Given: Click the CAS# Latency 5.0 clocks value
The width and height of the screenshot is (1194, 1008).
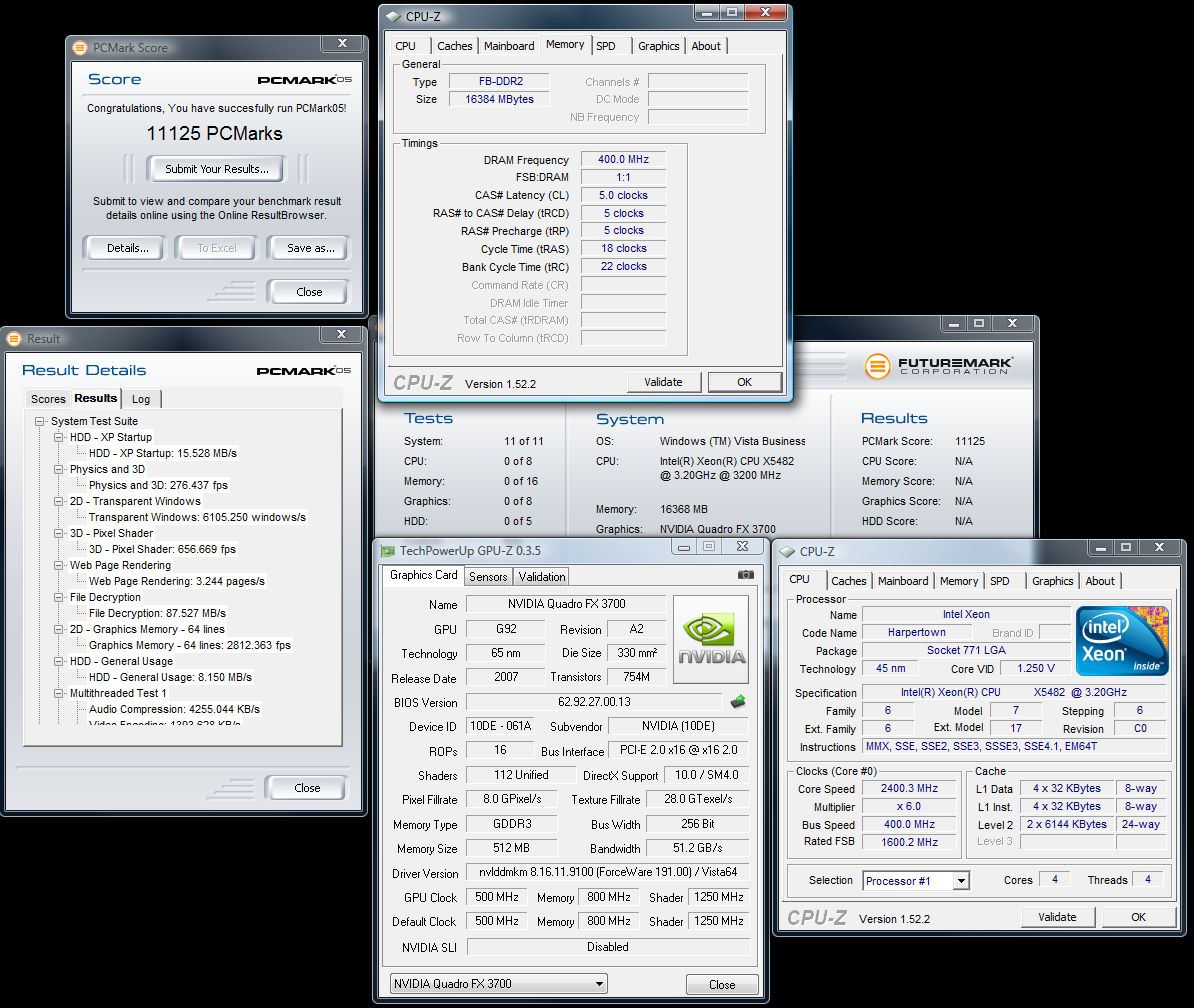Looking at the screenshot, I should (624, 195).
